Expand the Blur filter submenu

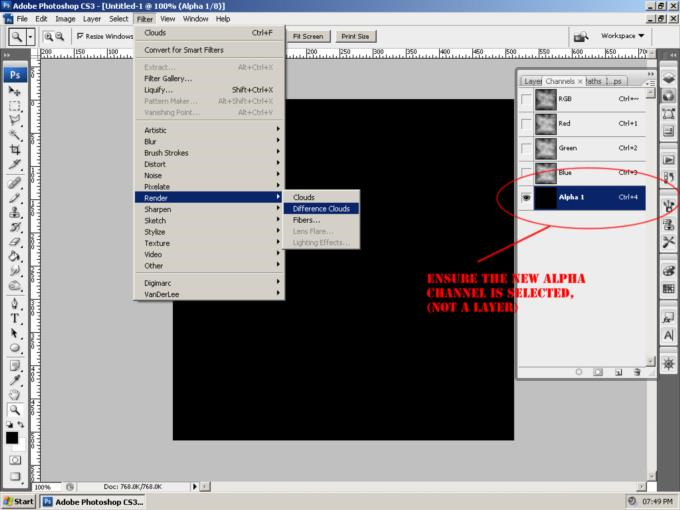(x=211, y=141)
